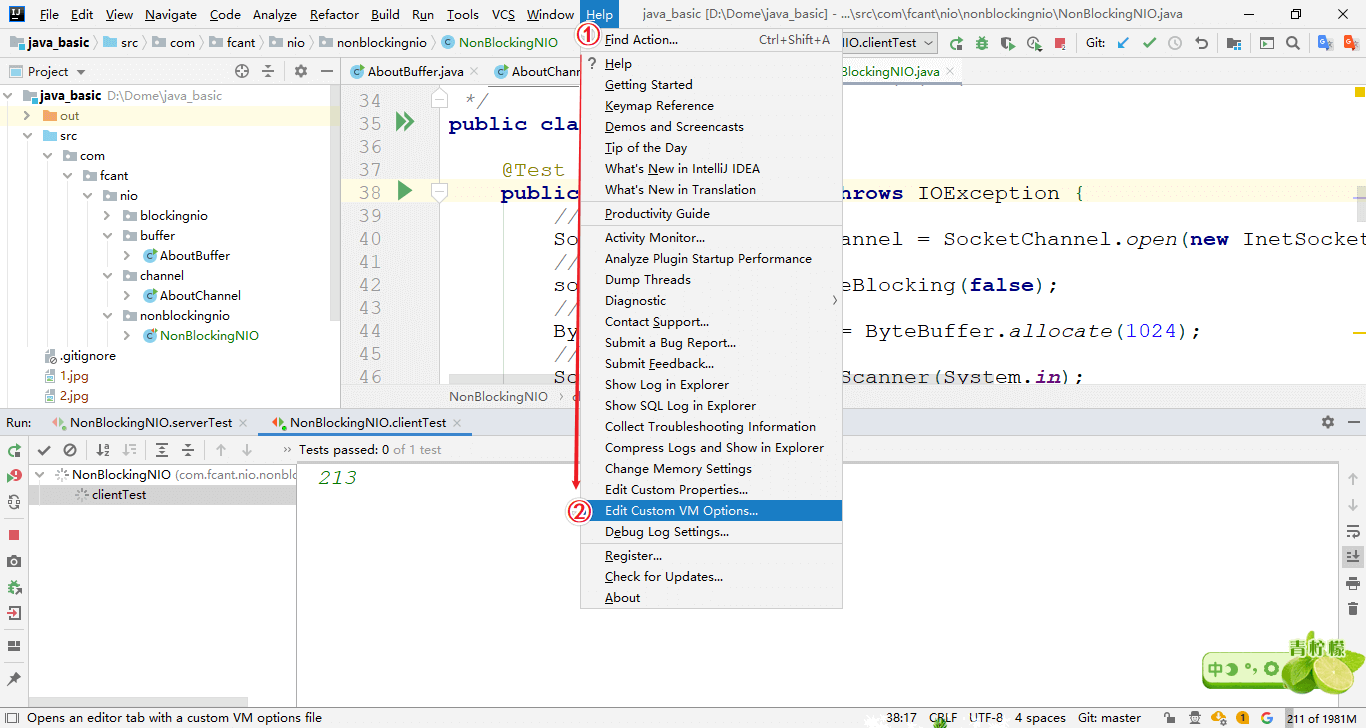The height and width of the screenshot is (728, 1366).
Task: Expand the AboutBuffer class node
Action: 127,256
